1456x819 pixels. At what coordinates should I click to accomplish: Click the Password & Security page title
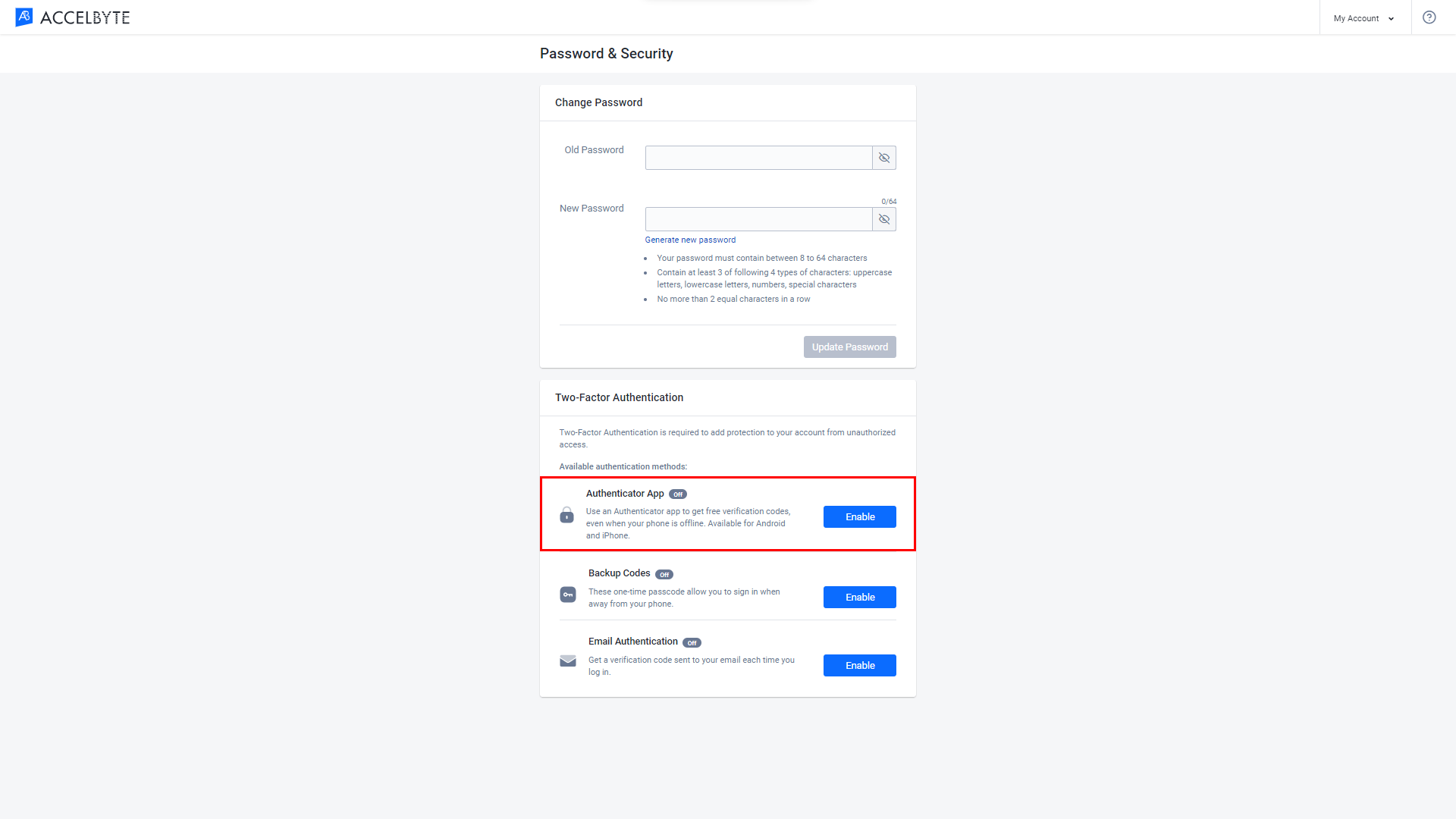605,54
